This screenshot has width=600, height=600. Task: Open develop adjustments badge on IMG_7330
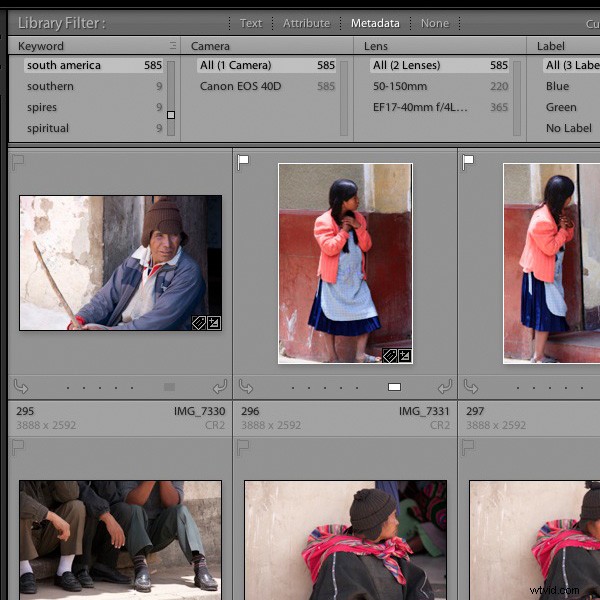pos(214,323)
